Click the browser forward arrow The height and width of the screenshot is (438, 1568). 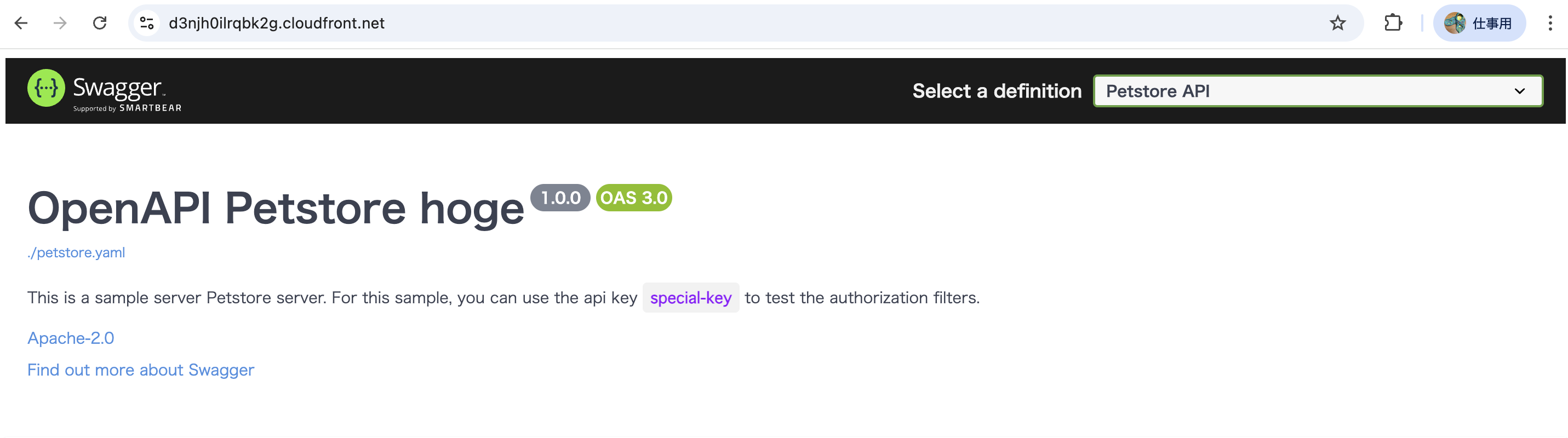[x=60, y=23]
